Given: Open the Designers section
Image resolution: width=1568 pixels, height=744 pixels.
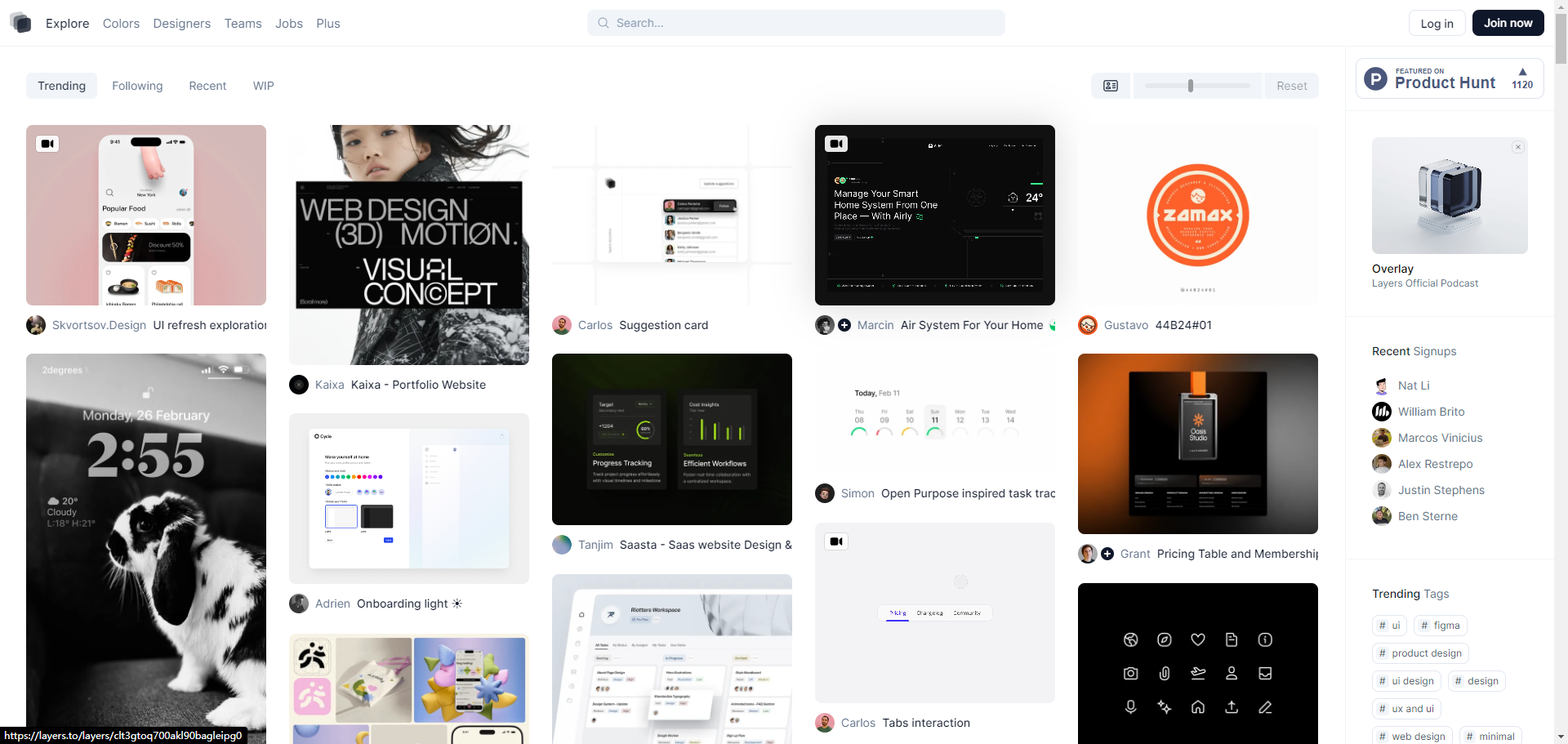Looking at the screenshot, I should (182, 24).
